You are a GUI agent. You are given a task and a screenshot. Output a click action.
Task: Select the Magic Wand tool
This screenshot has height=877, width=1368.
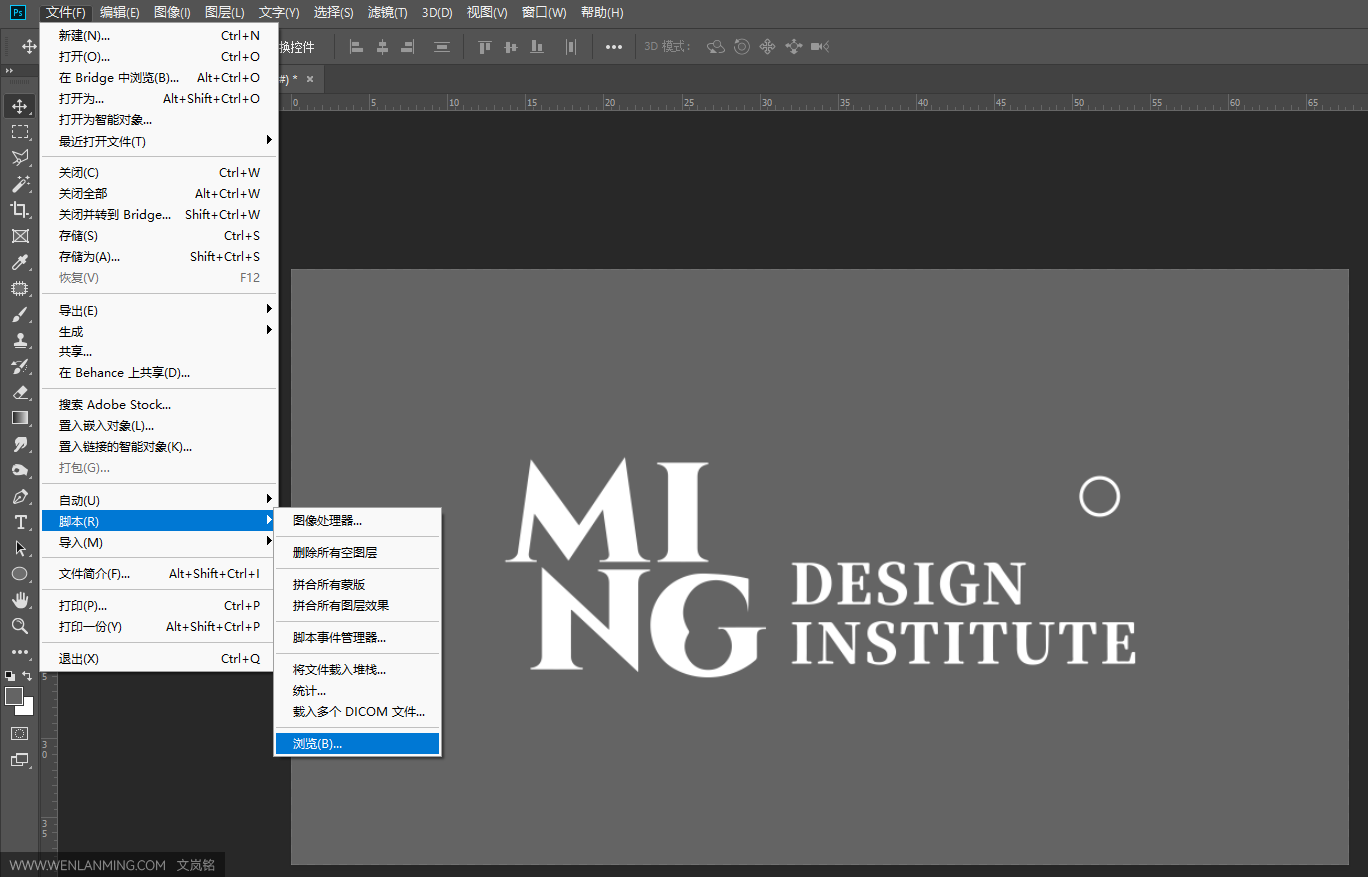point(20,184)
